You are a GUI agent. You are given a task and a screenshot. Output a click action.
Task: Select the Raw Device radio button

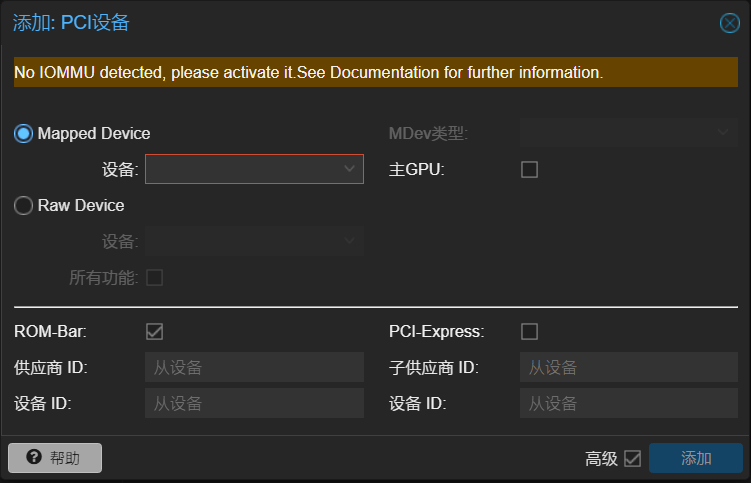pos(23,205)
